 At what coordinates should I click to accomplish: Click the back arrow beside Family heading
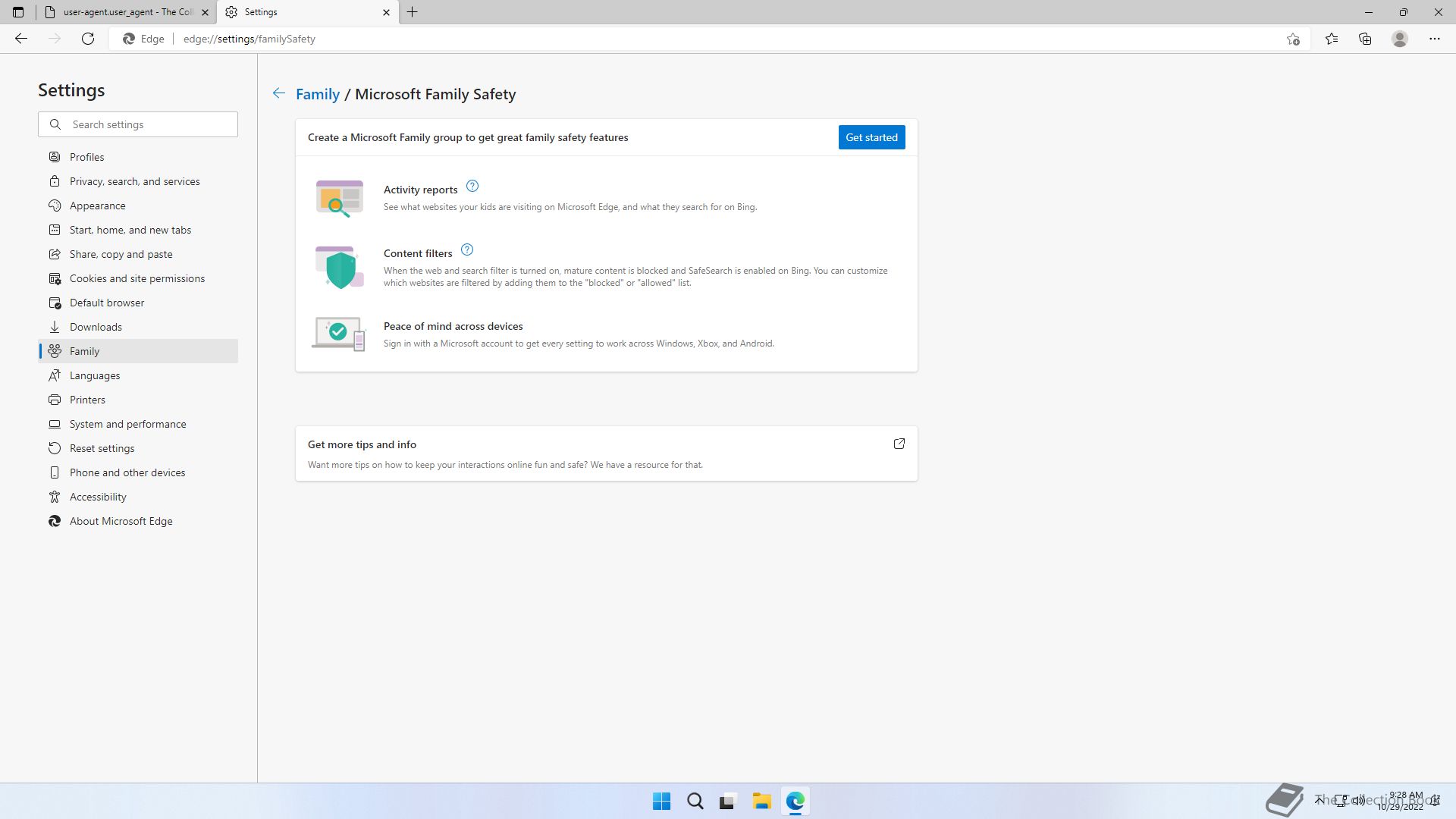(279, 93)
